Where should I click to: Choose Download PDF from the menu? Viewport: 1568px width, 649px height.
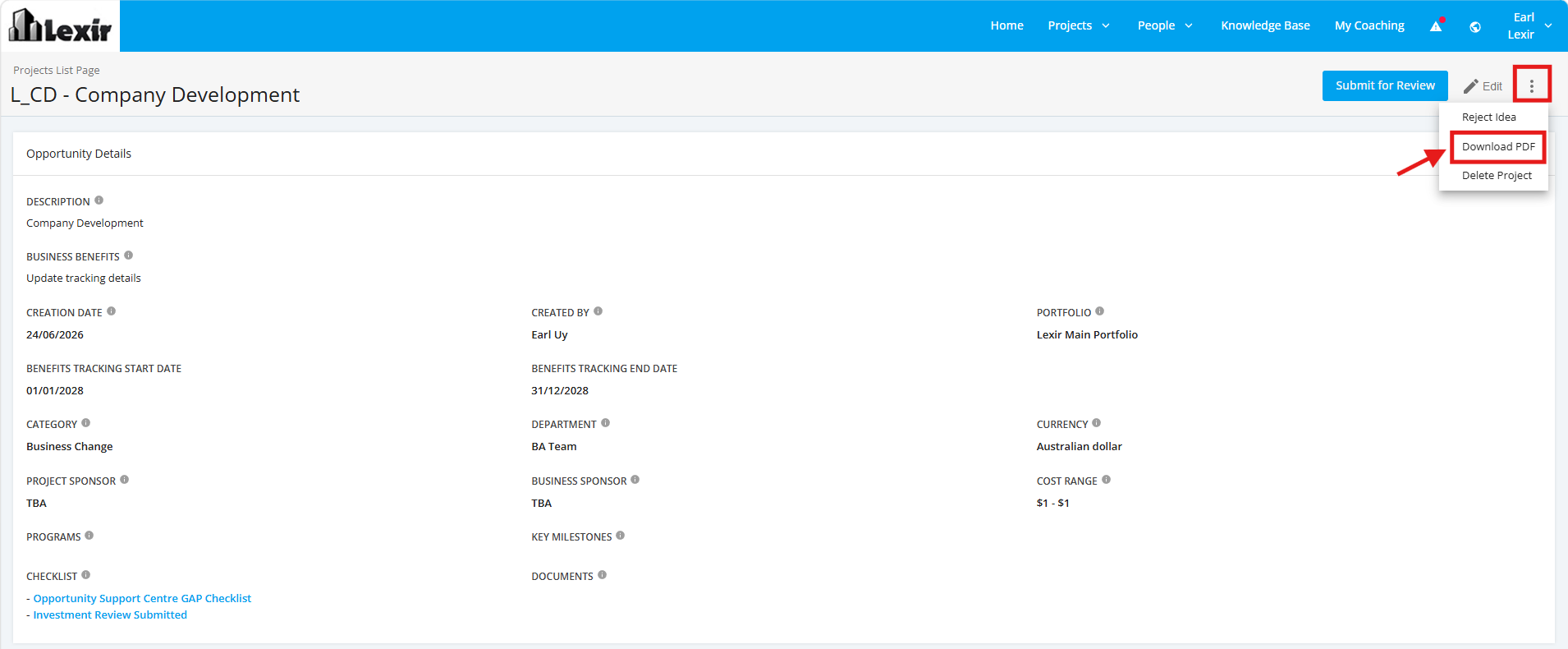[x=1498, y=146]
